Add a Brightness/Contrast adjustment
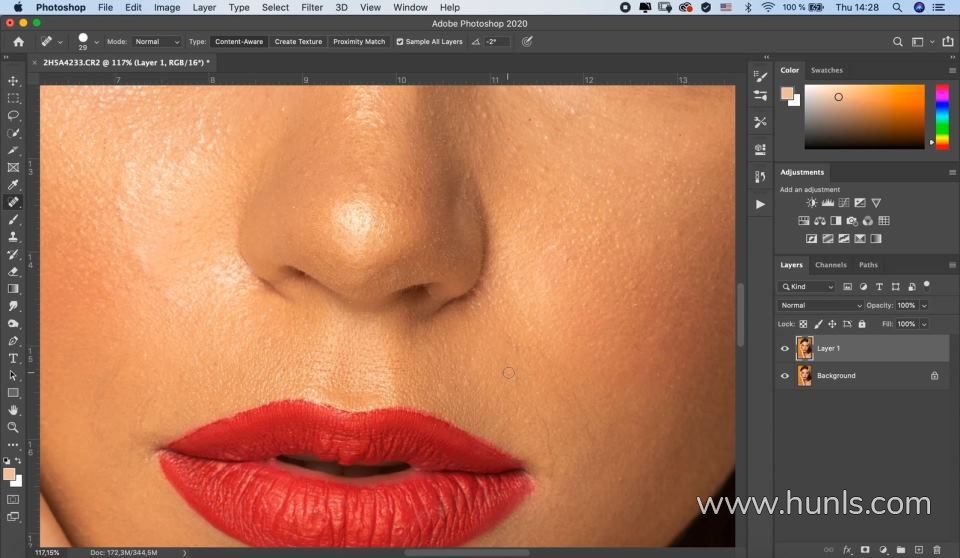This screenshot has height=558, width=960. coord(812,203)
